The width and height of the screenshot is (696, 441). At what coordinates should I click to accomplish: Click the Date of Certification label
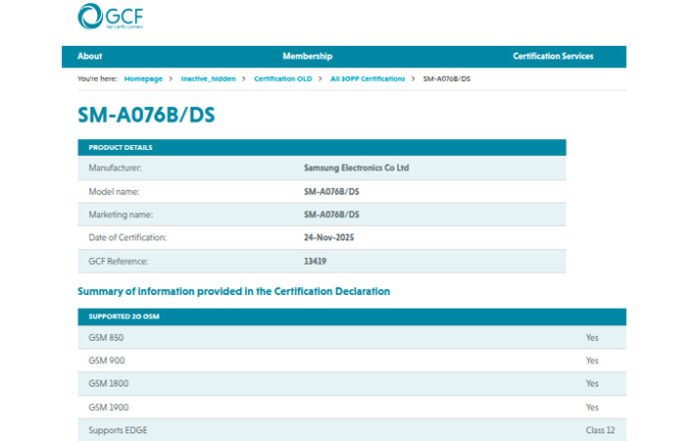click(x=127, y=237)
